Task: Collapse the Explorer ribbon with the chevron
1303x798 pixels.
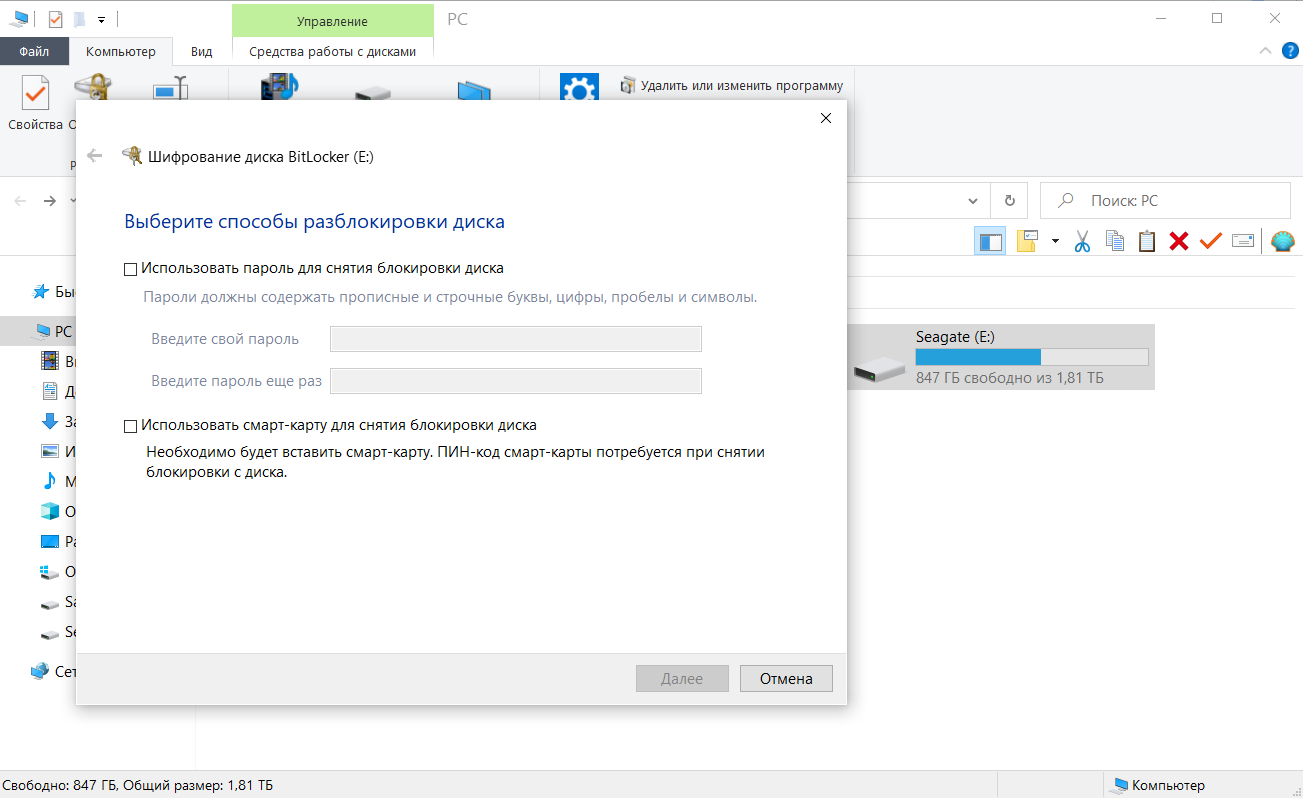Action: 1265,51
